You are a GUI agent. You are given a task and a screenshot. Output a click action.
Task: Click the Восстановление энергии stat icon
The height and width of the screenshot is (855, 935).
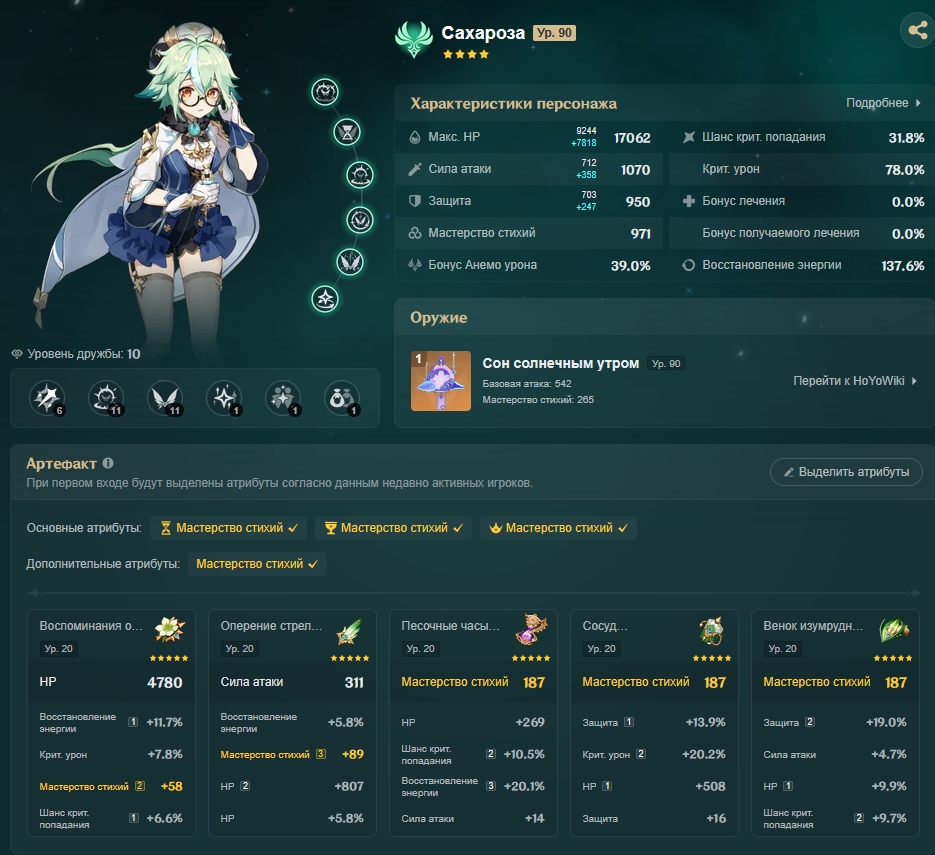click(689, 265)
